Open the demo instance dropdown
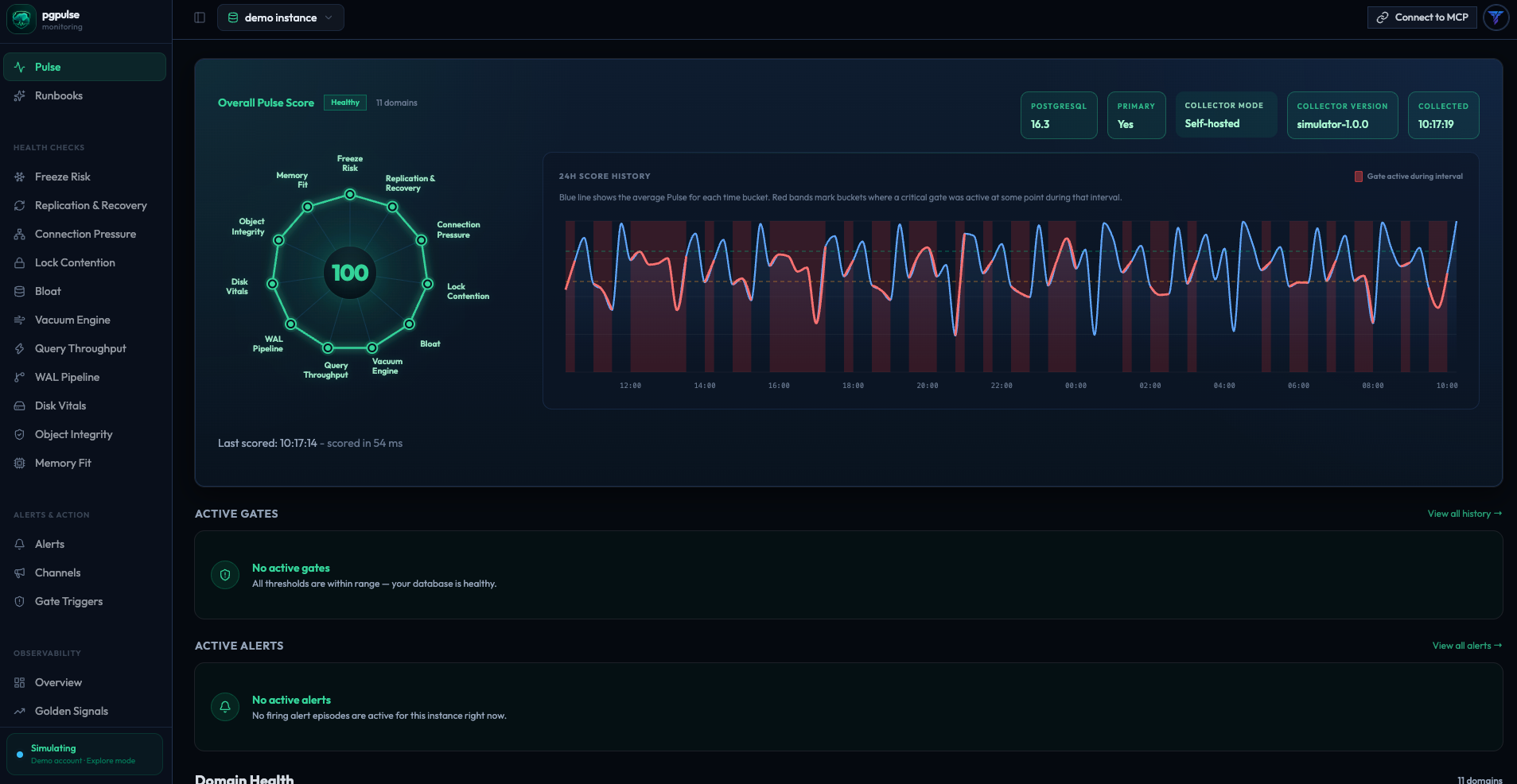The height and width of the screenshot is (784, 1517). pos(281,17)
